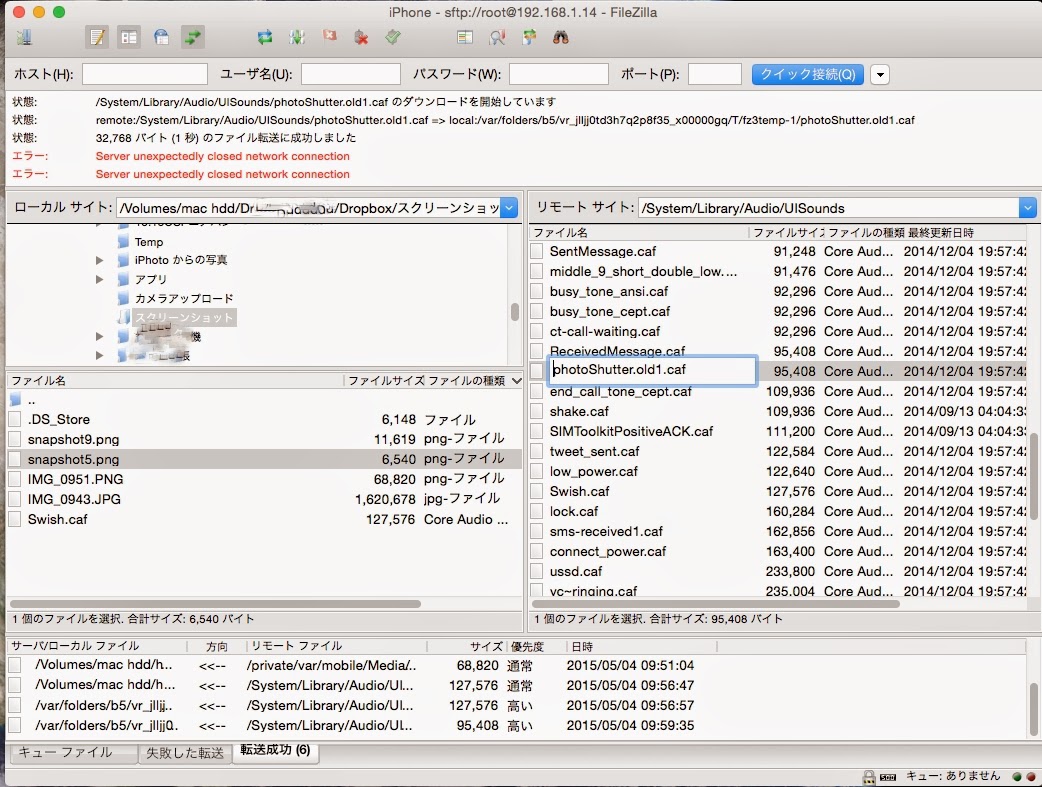Focus the ポート(P) input field

pos(715,74)
